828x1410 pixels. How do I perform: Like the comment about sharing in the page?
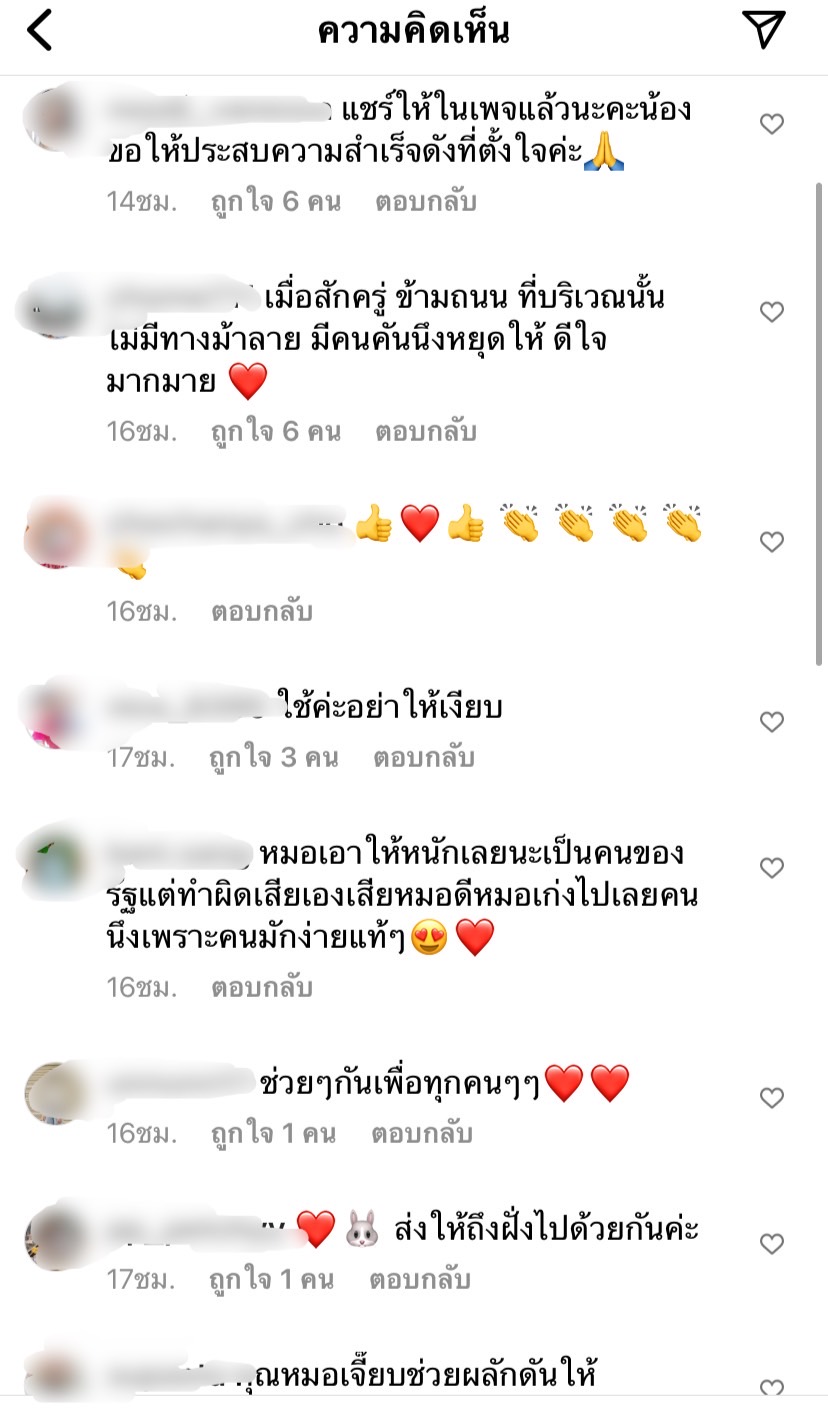pyautogui.click(x=772, y=124)
